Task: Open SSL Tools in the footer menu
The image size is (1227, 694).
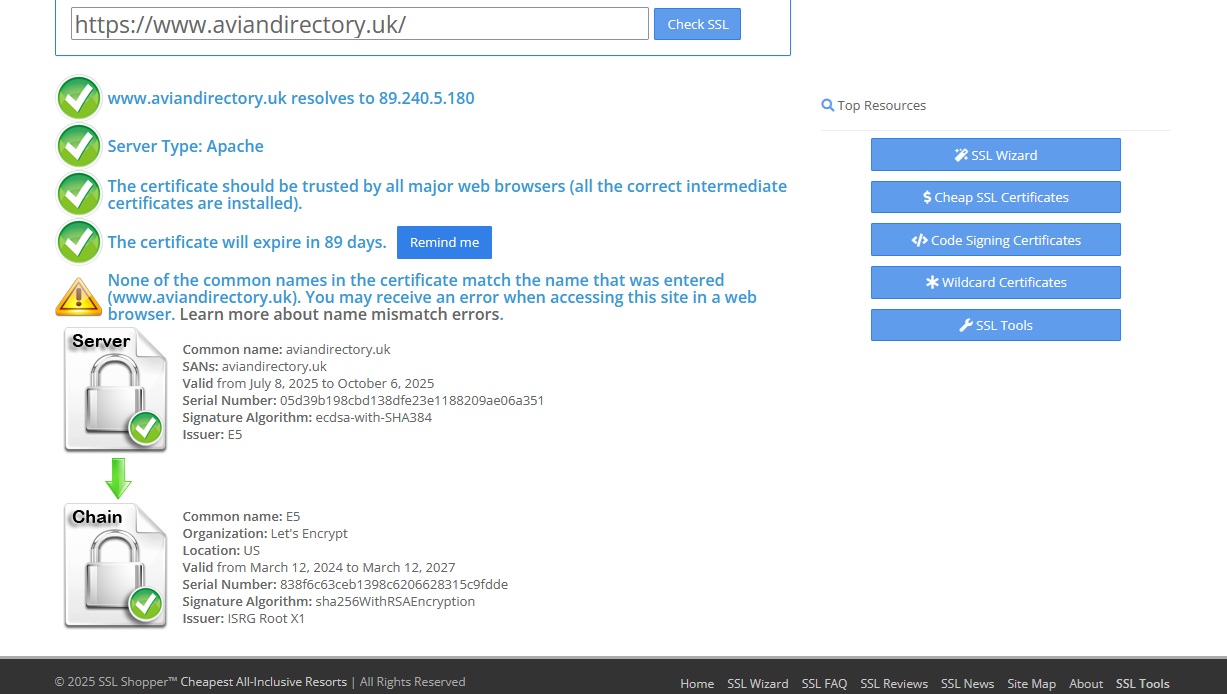Action: click(1142, 684)
